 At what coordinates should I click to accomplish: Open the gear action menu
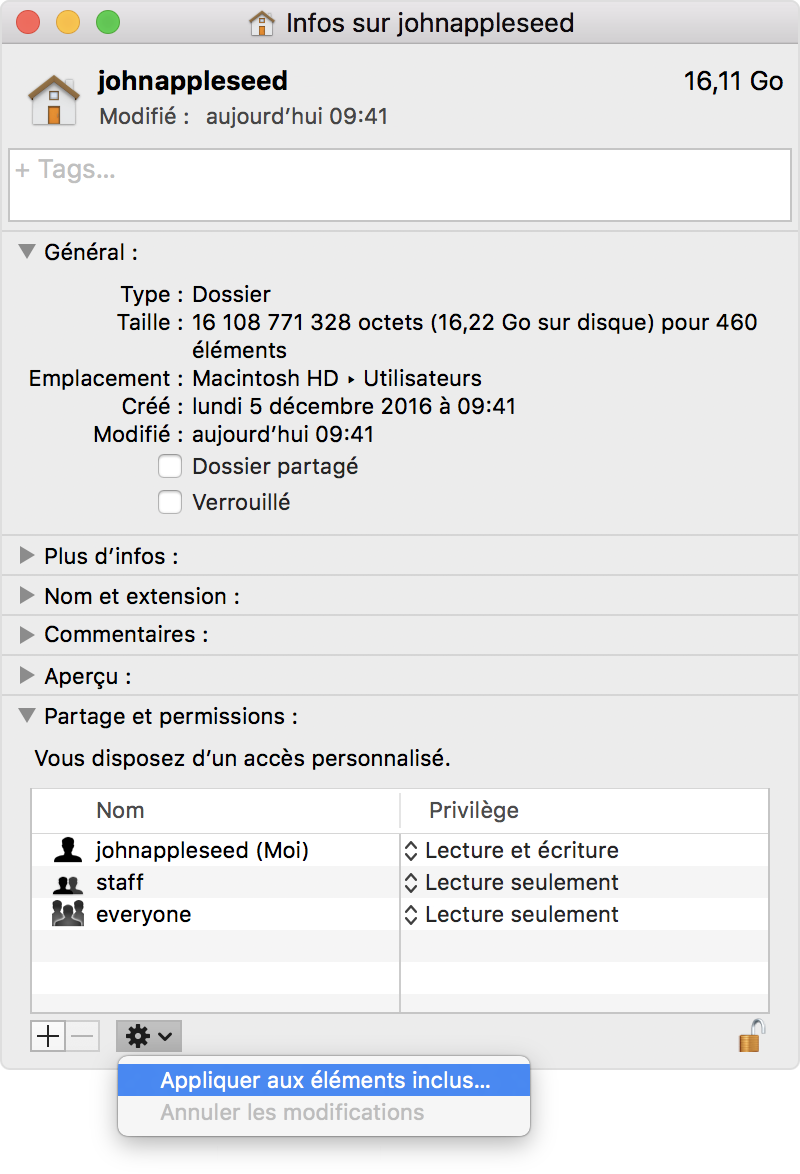point(149,1037)
